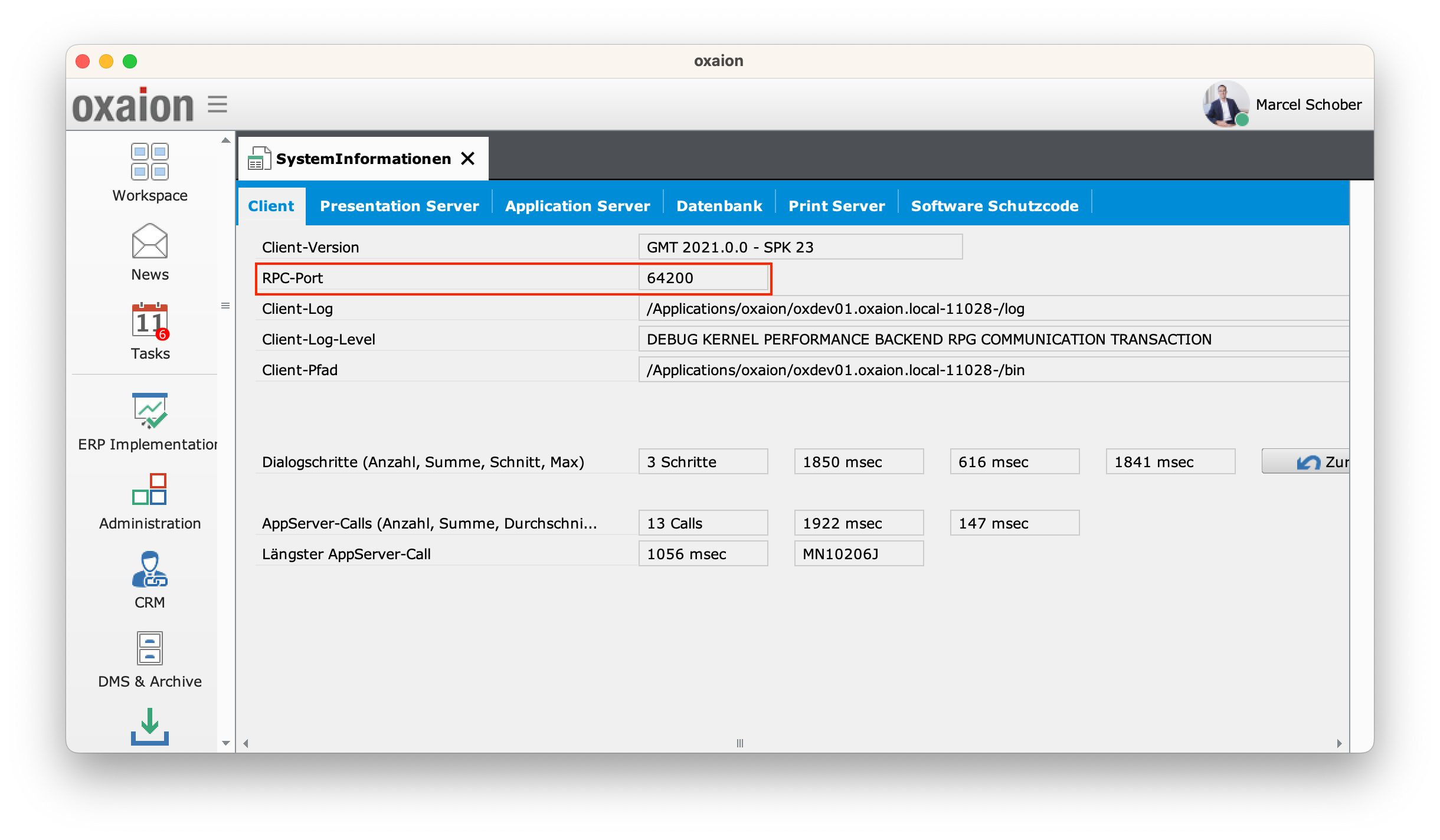
Task: Click the sidebar scroll up arrow
Action: click(x=225, y=140)
